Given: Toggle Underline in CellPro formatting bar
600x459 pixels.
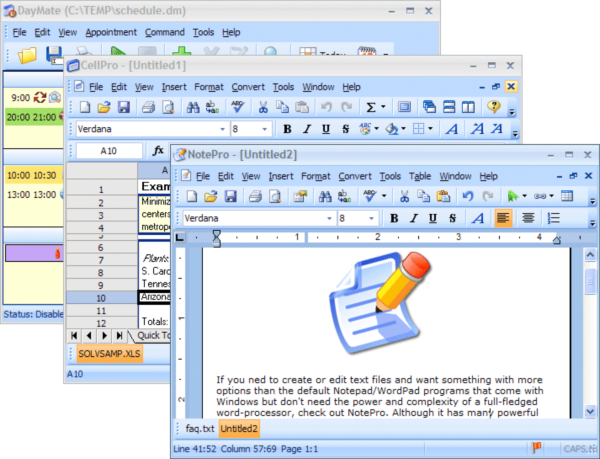Looking at the screenshot, I should point(326,129).
